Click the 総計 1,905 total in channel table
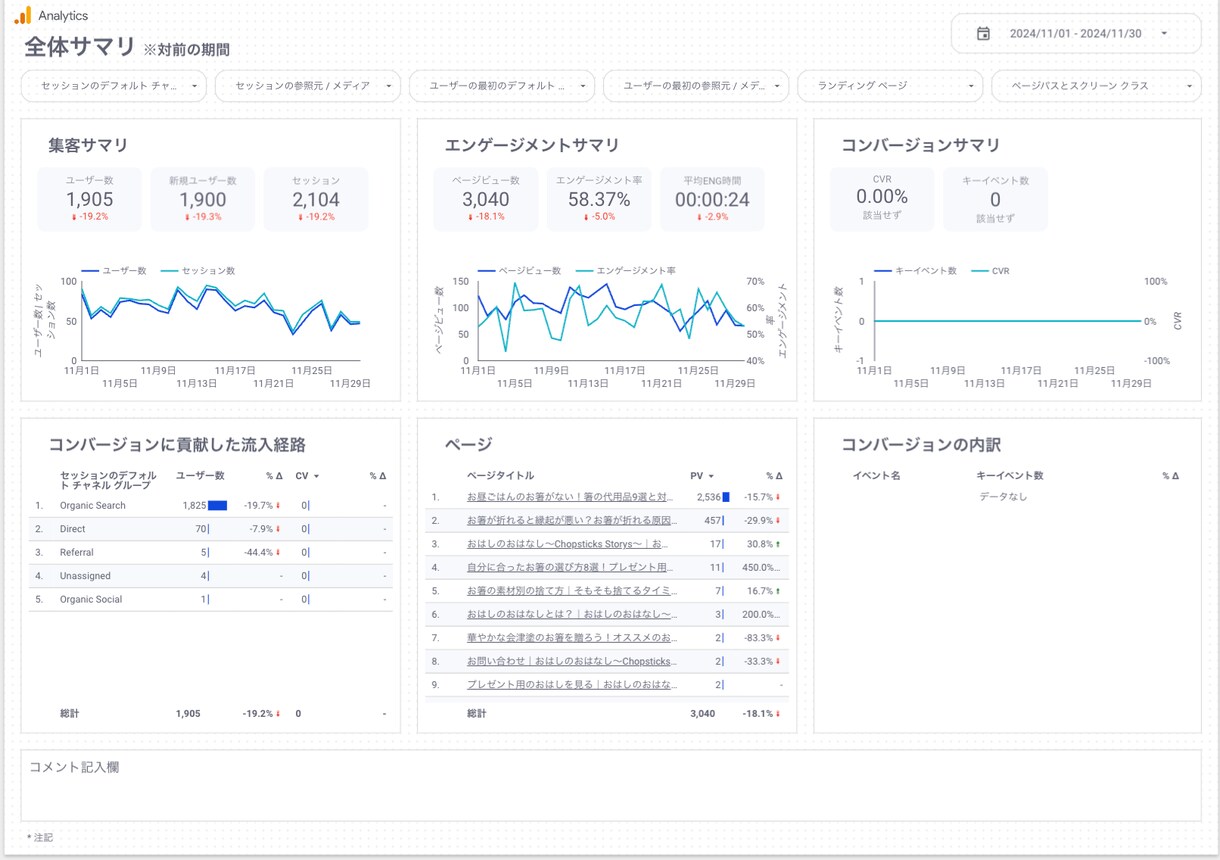 (x=188, y=714)
